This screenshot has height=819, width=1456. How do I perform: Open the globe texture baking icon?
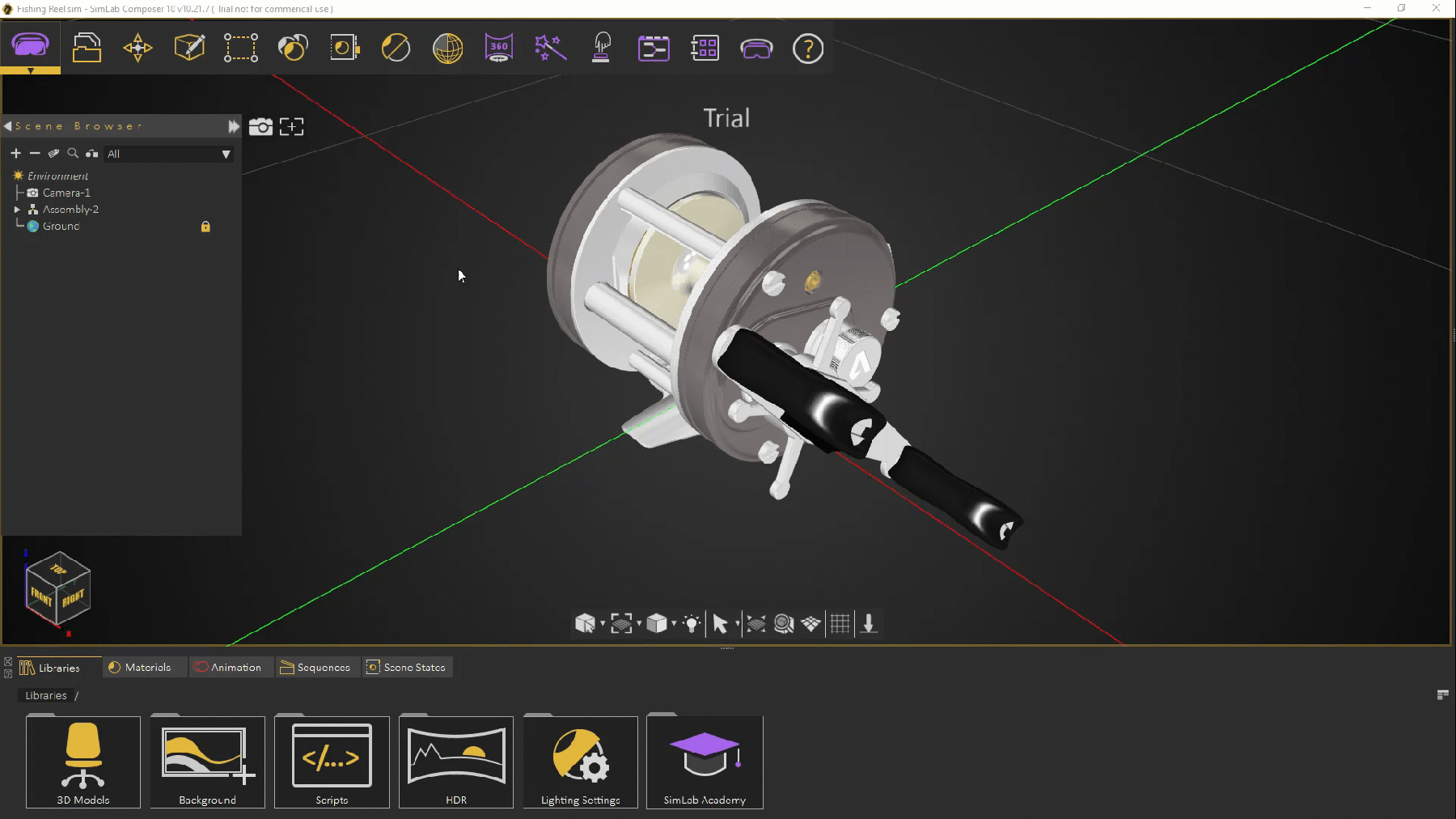[x=447, y=48]
